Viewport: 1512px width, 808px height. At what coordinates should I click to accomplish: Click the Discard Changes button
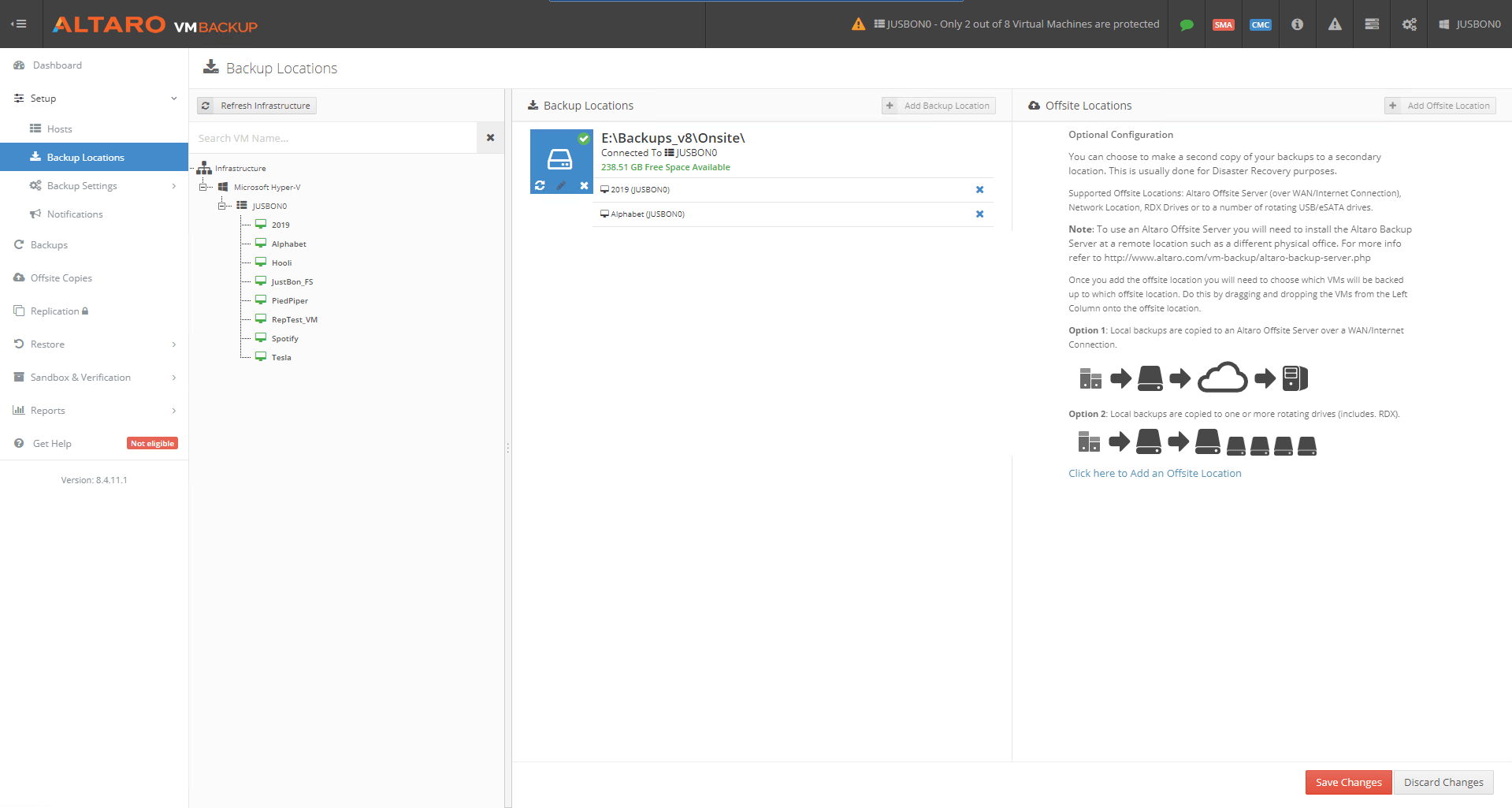pos(1443,782)
